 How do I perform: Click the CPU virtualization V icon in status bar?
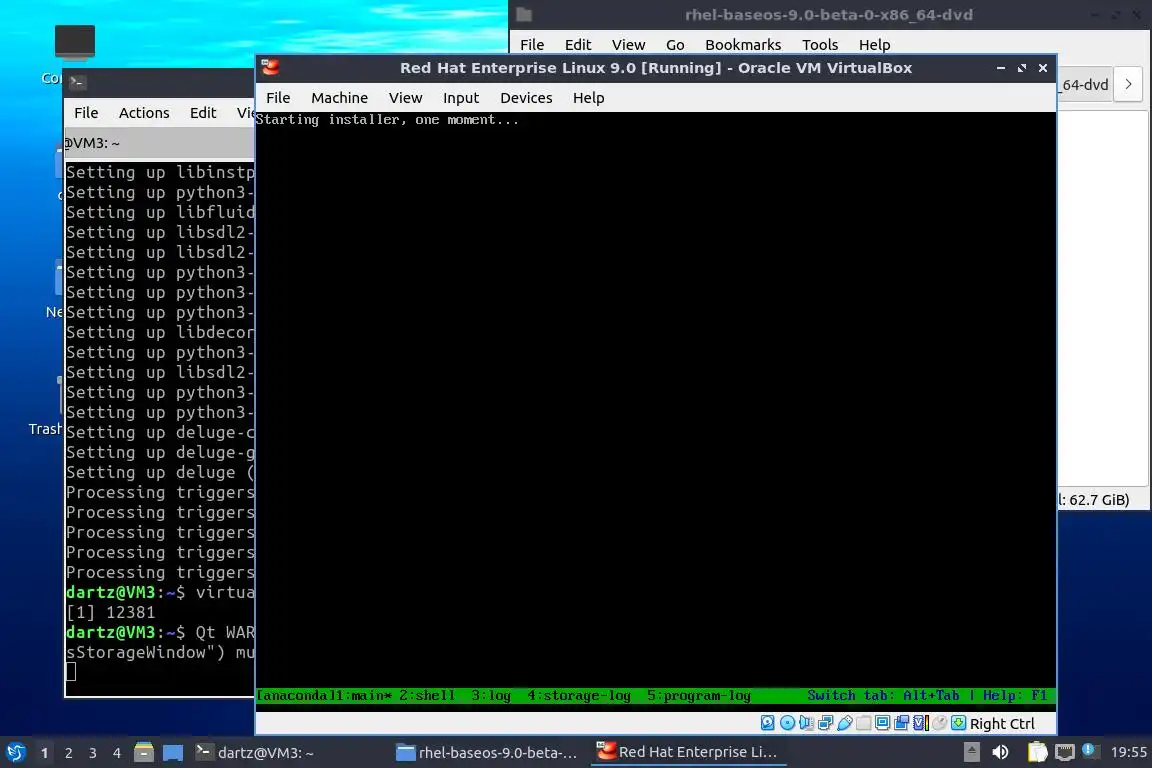[x=921, y=723]
